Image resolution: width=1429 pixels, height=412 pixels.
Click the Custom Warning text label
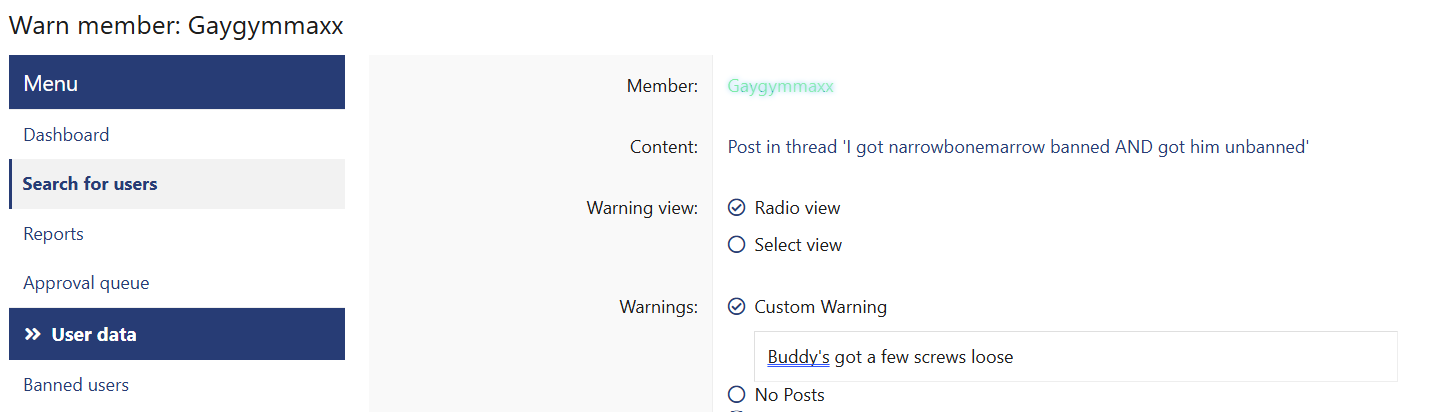[820, 307]
